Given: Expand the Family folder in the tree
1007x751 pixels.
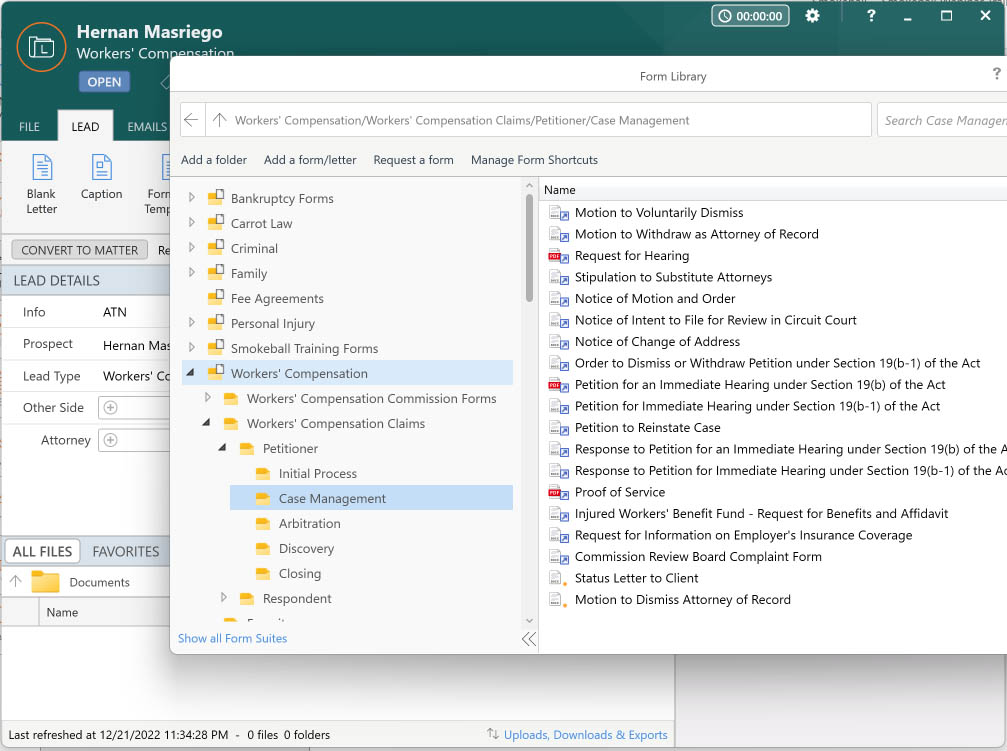Looking at the screenshot, I should tap(191, 273).
